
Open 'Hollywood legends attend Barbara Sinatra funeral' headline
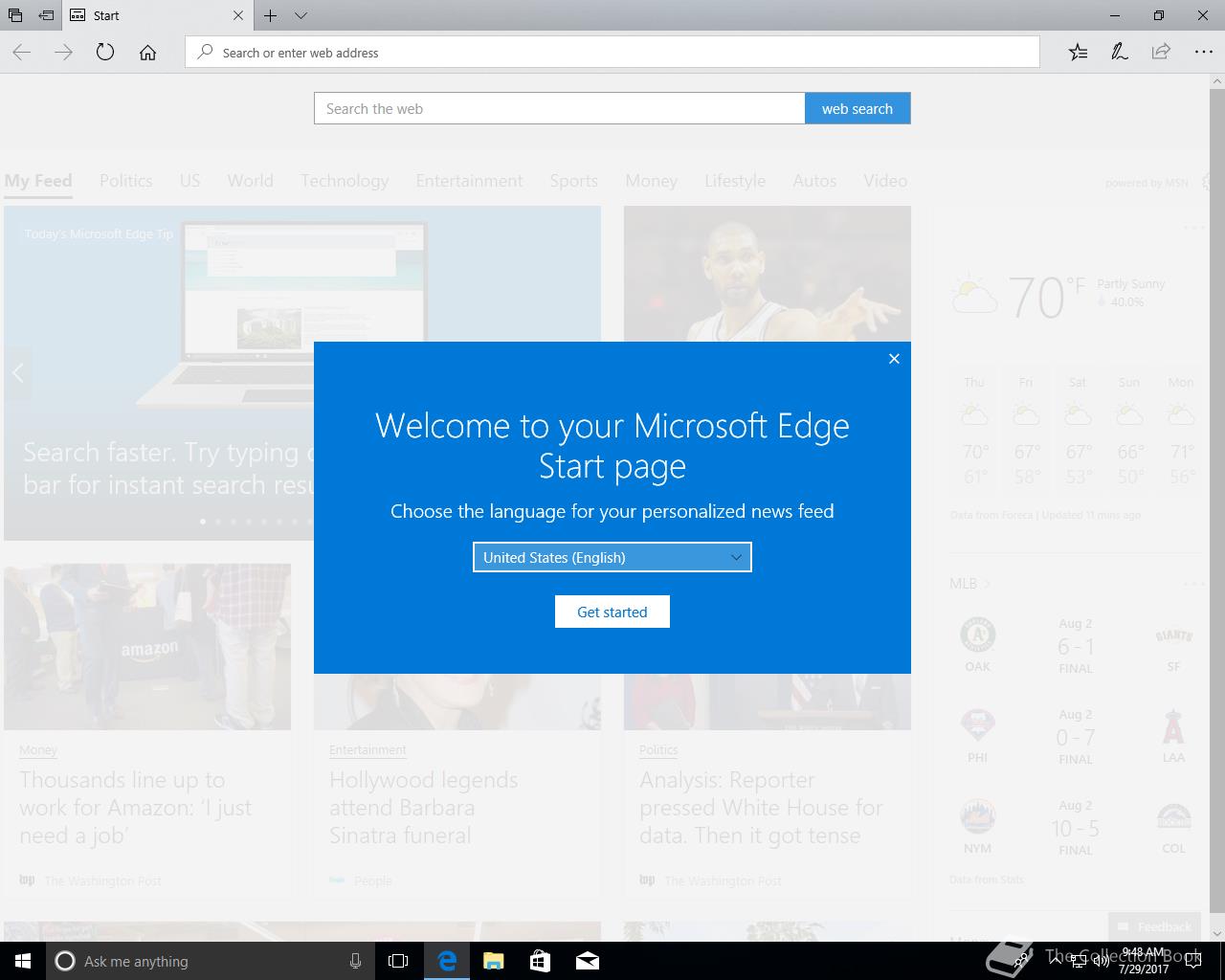click(x=423, y=808)
